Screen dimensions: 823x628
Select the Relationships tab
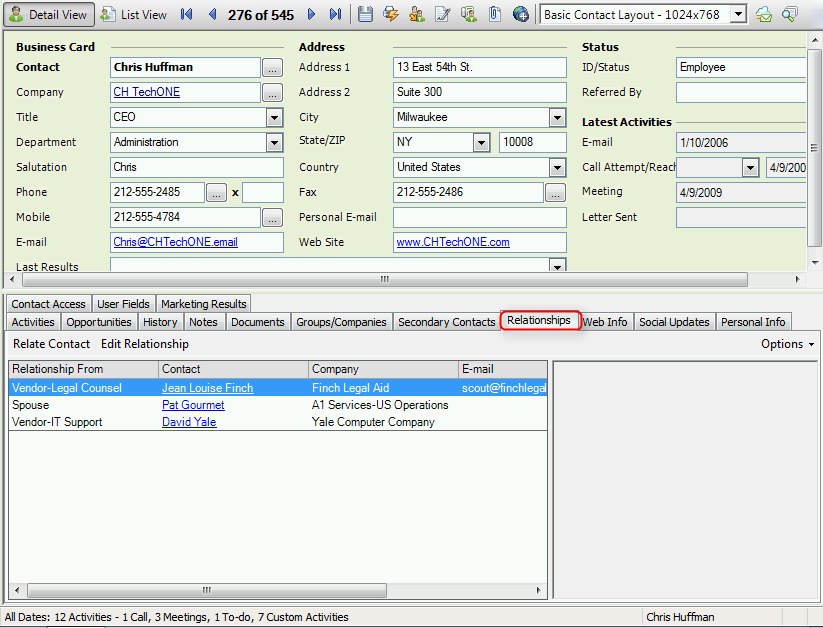click(x=539, y=320)
